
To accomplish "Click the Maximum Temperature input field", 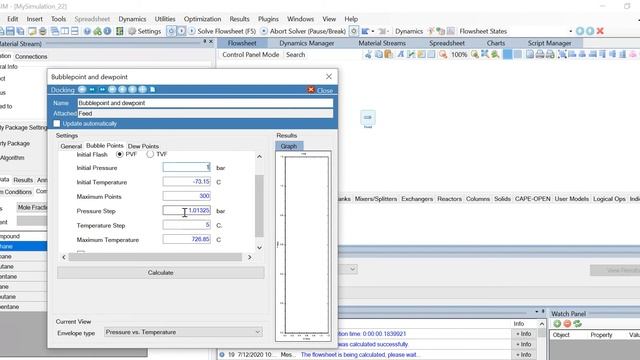I will click(187, 239).
